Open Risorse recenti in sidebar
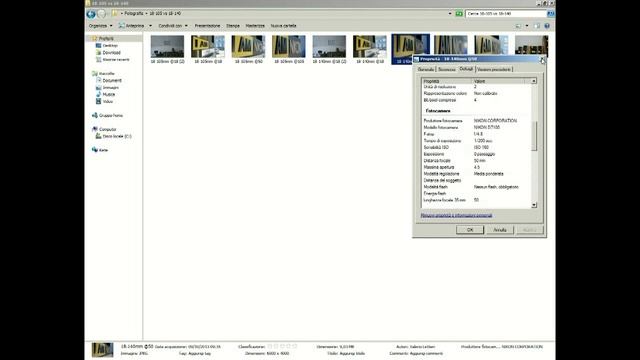The width and height of the screenshot is (640, 360). point(116,60)
